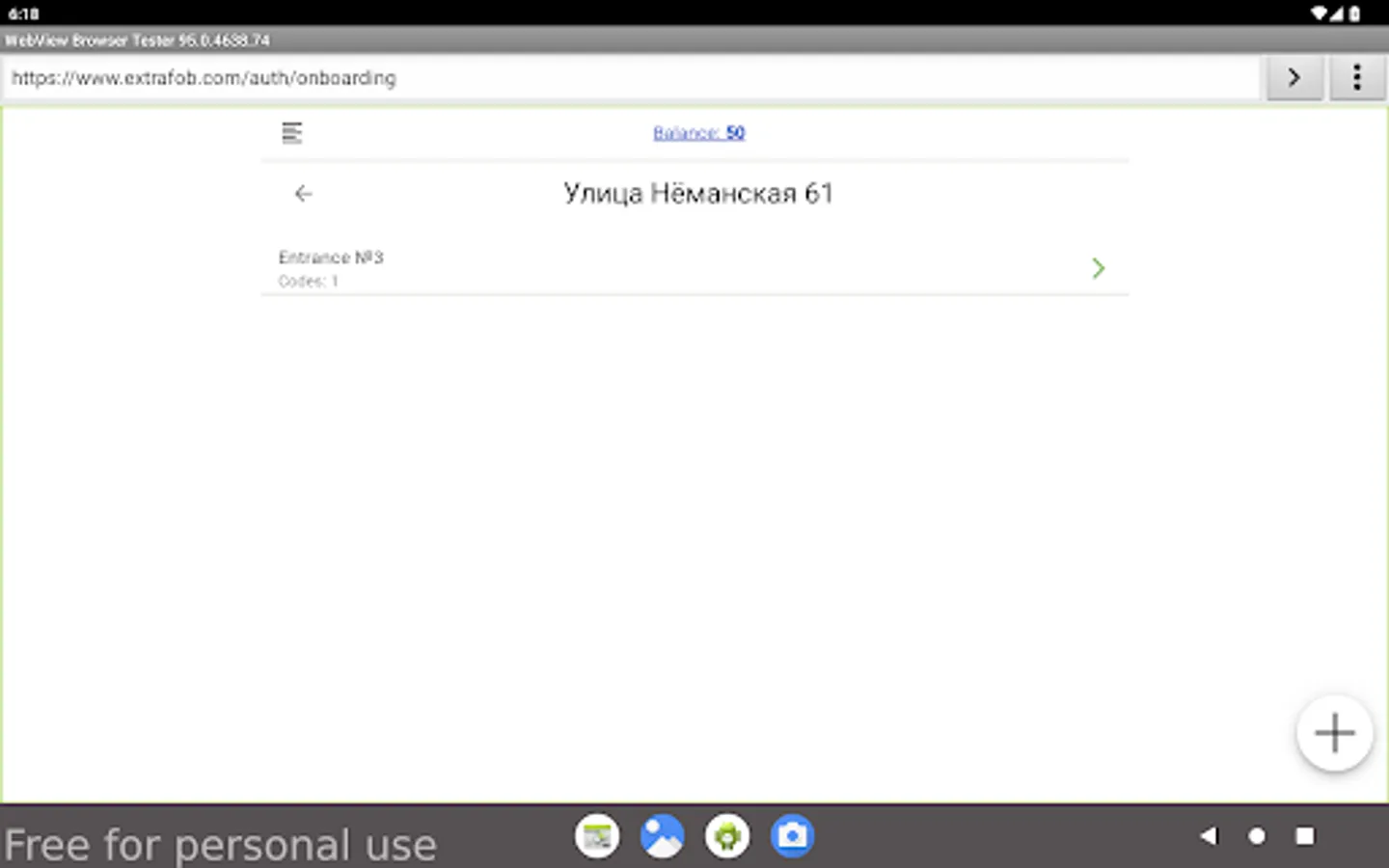Click the go arrow next to URL bar
Viewport: 1389px width, 868px height.
point(1294,77)
